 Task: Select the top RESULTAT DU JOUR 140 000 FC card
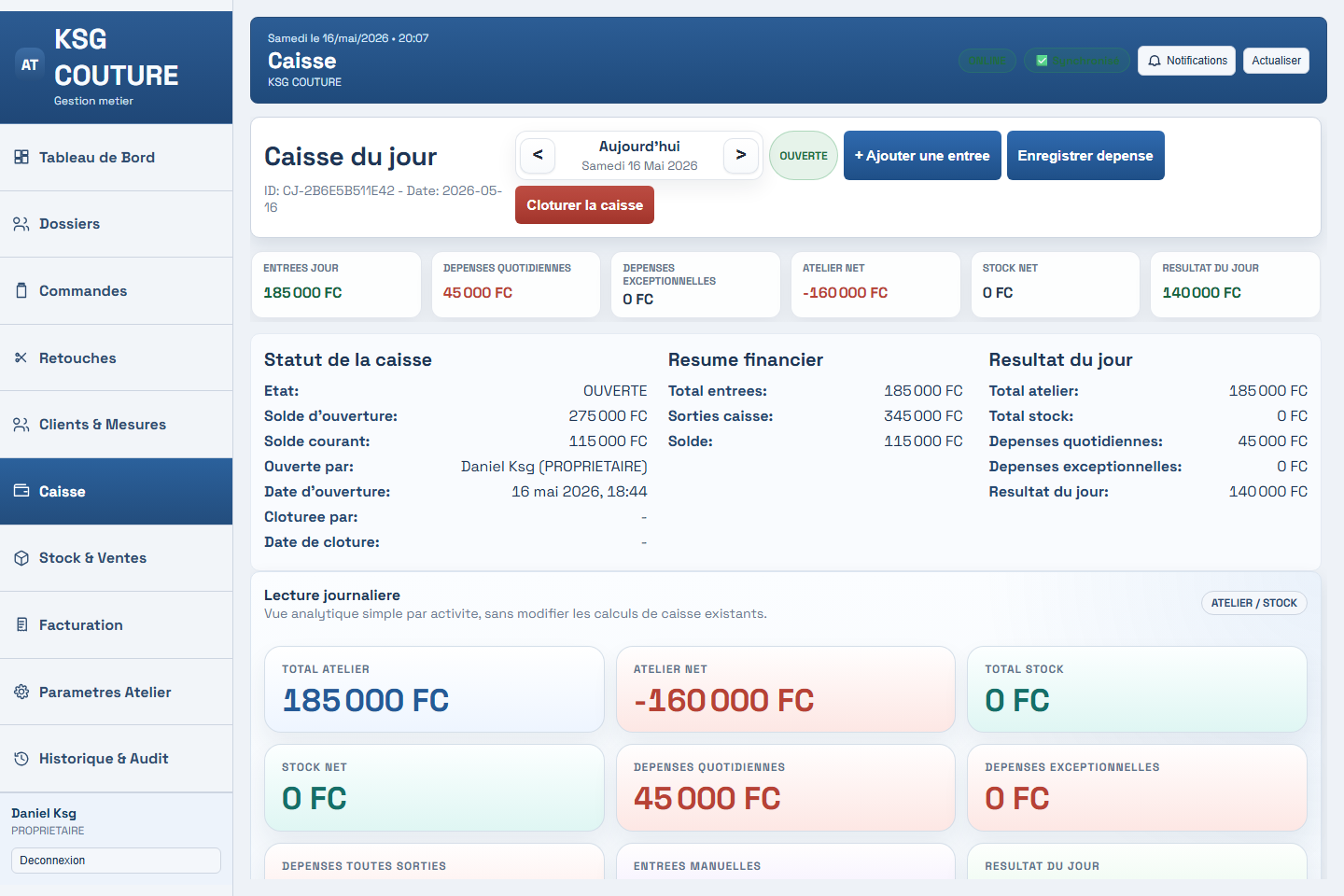coord(1235,285)
